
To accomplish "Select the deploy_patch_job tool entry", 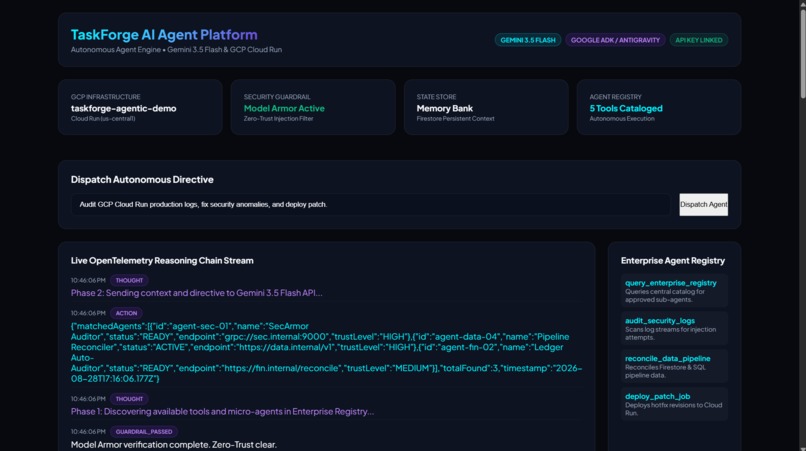I will point(674,404).
